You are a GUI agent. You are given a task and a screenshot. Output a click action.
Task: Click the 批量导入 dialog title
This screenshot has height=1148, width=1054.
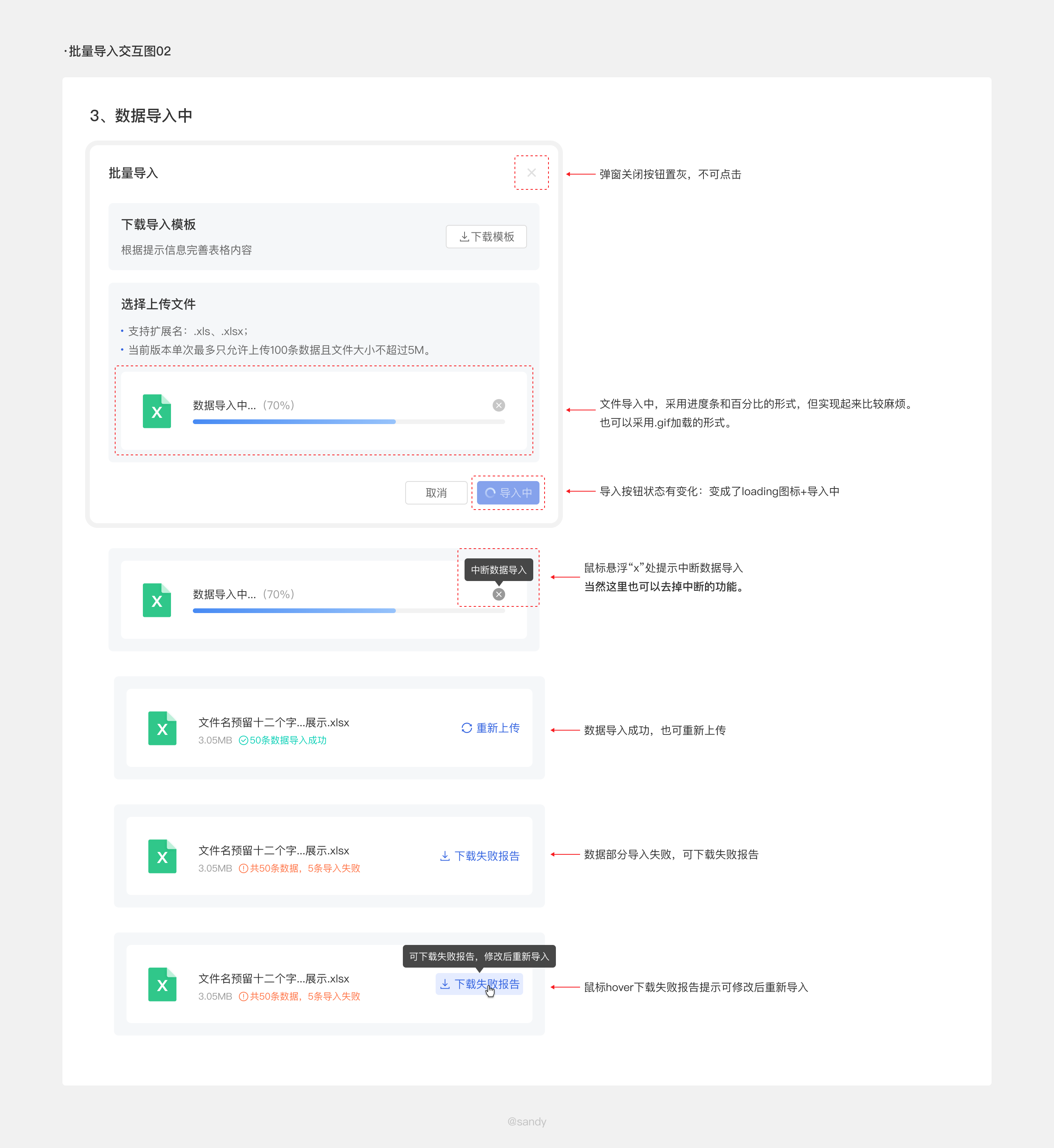pyautogui.click(x=133, y=173)
